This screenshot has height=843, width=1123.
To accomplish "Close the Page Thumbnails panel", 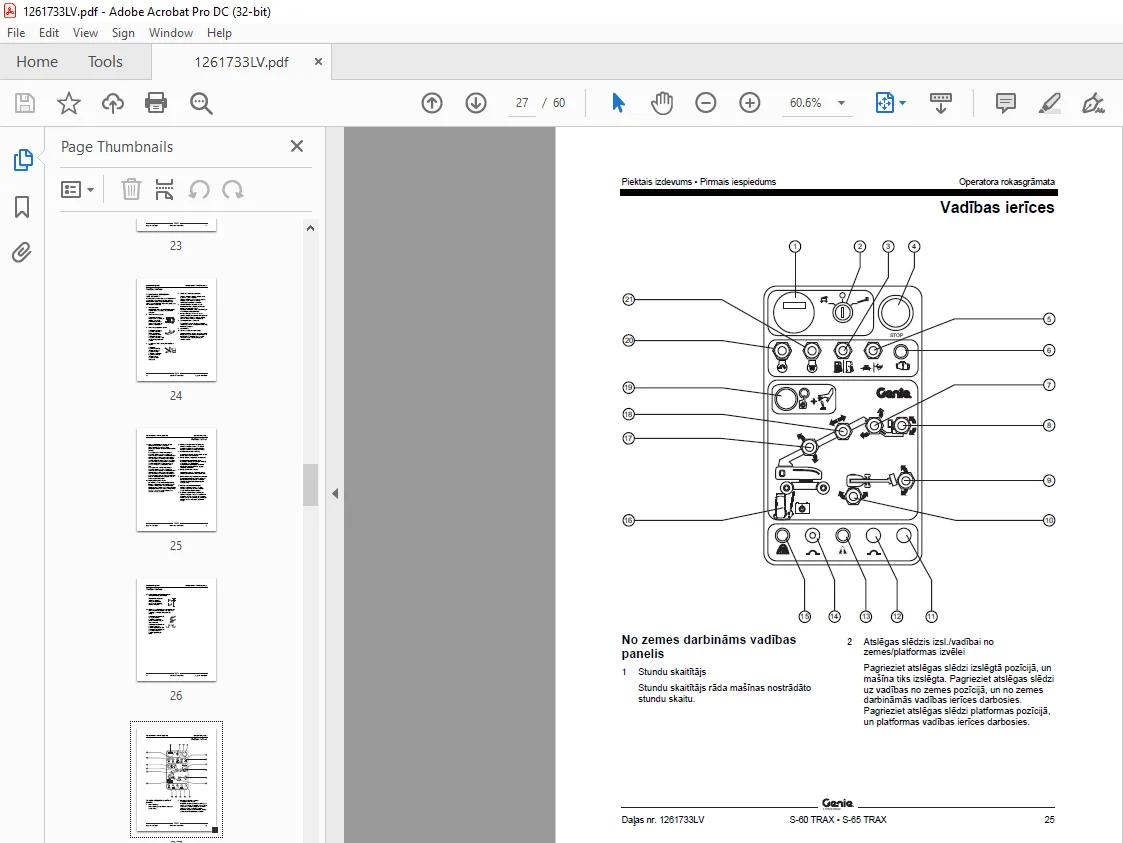I will coord(297,146).
